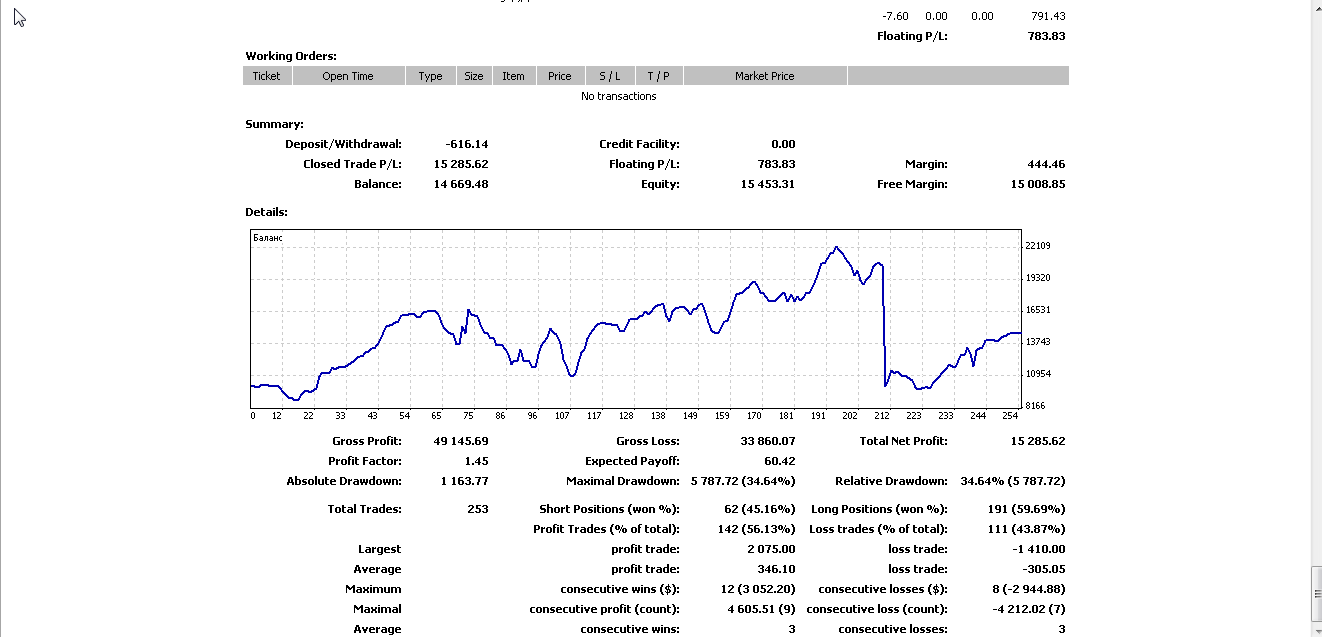Click the Баланс label in chart
1322x637 pixels.
coord(268,238)
